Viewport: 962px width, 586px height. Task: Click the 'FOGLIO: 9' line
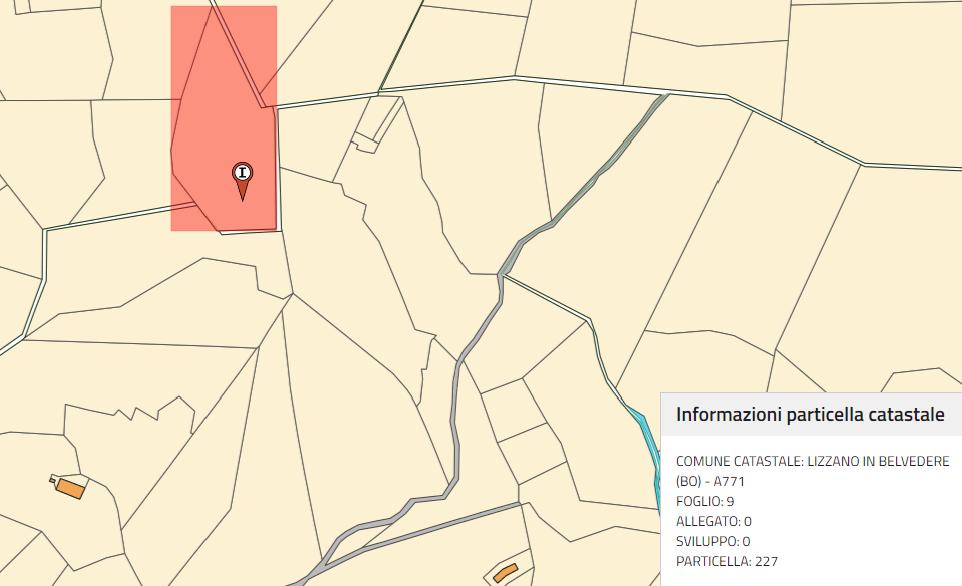[705, 501]
